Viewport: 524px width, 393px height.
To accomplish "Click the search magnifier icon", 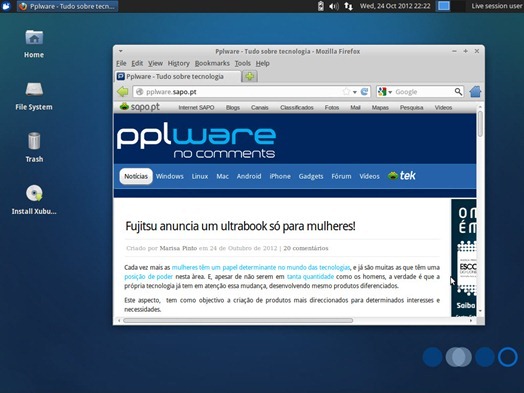I will (x=458, y=92).
